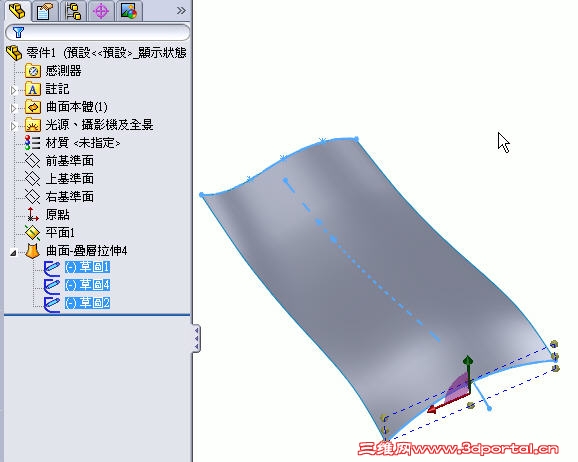Switch to the ConfigurationManager tab
Screen dimensions: 578x462
pos(73,11)
